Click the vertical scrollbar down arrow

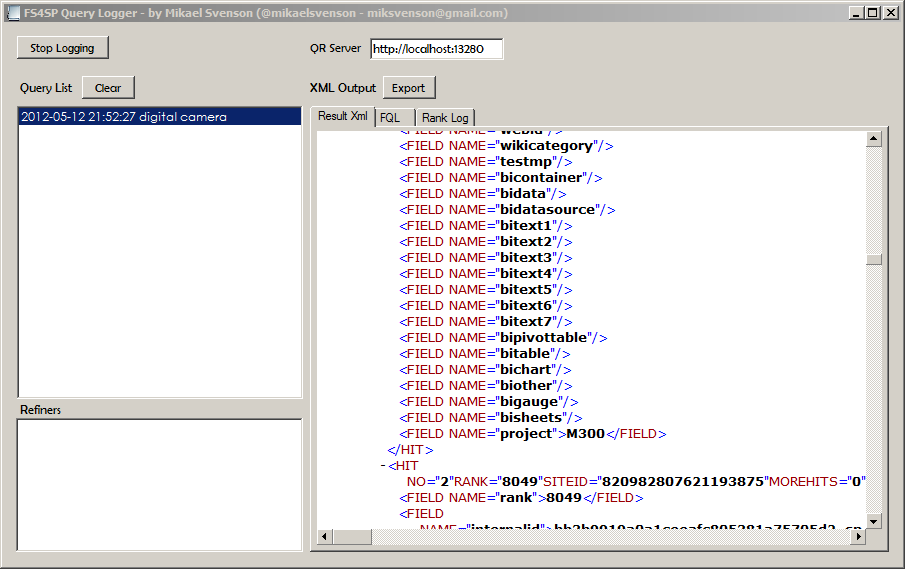[x=874, y=521]
